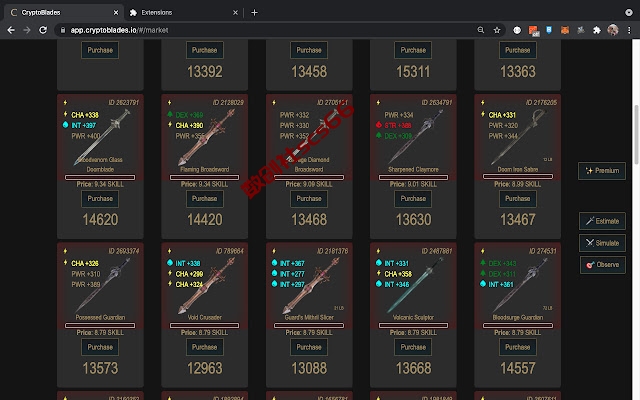Click power value 12963
The width and height of the screenshot is (640, 400).
(204, 369)
